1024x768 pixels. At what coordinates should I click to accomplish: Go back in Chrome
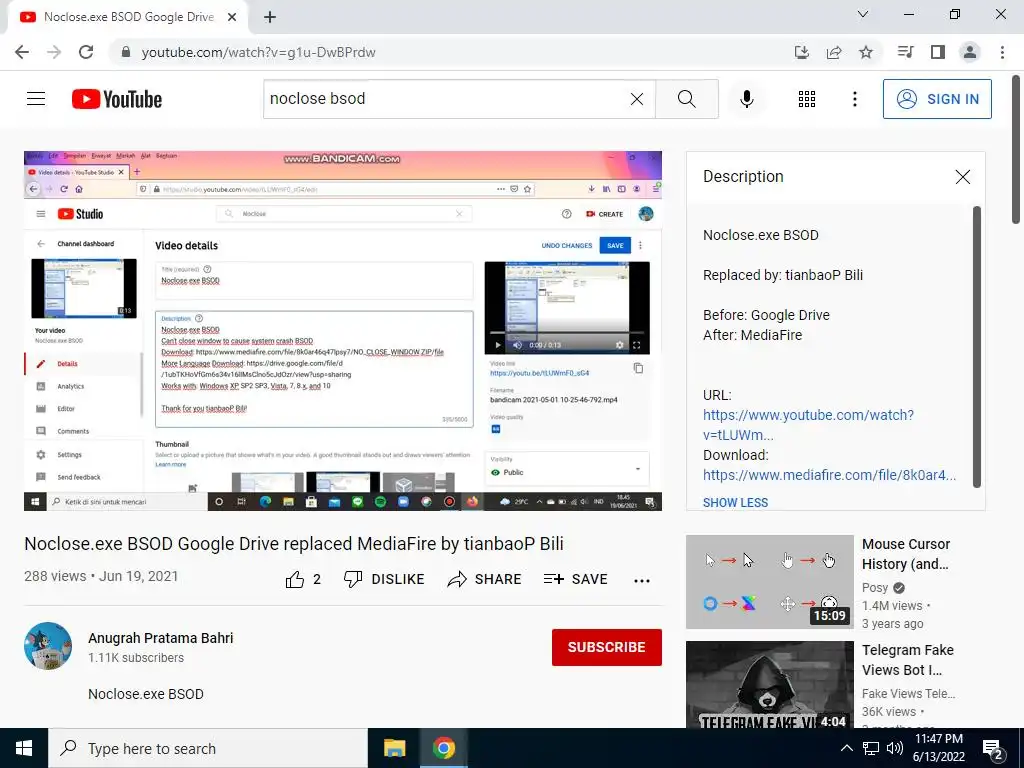(22, 52)
